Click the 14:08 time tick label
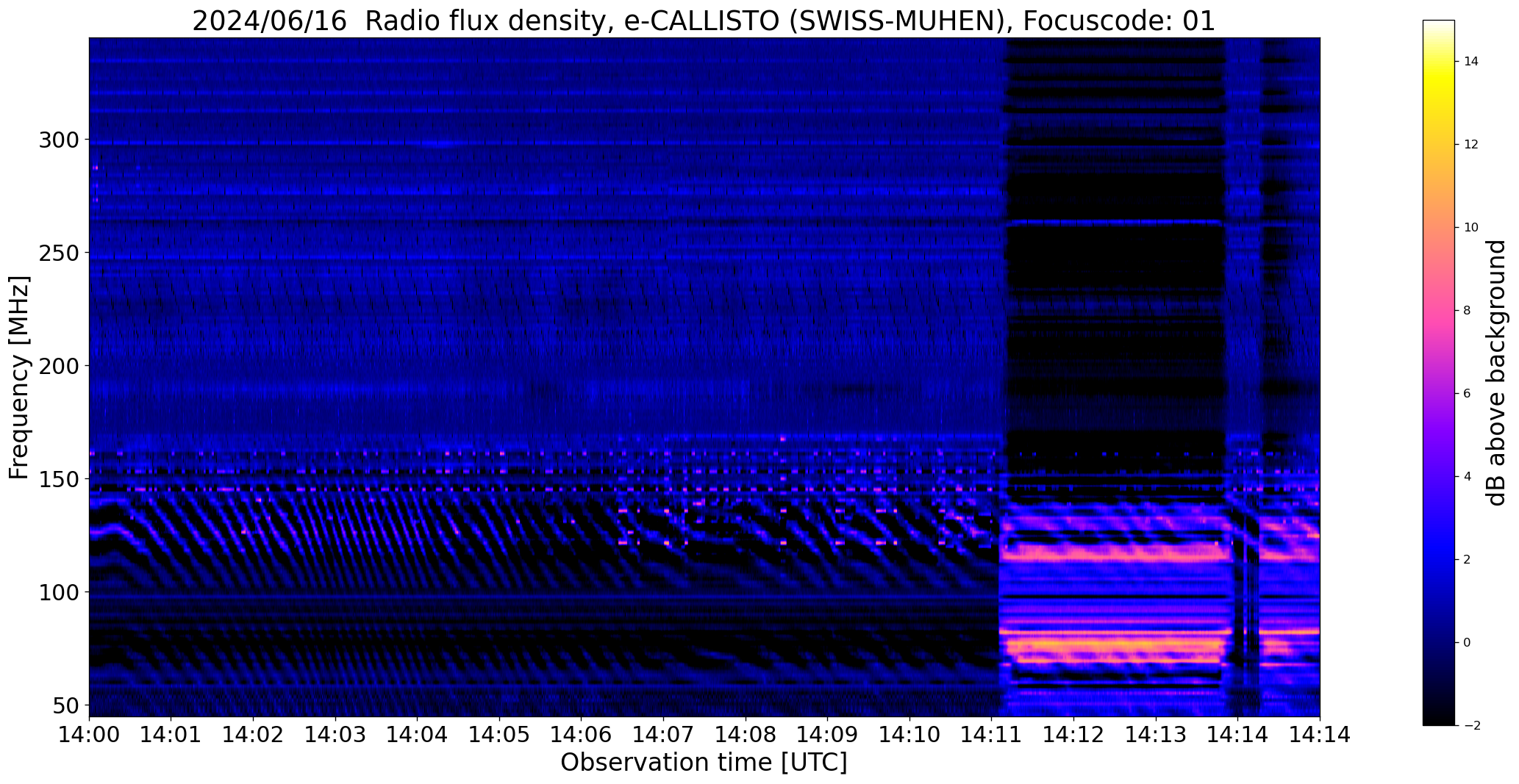Image resolution: width=1519 pixels, height=784 pixels. pos(746,735)
